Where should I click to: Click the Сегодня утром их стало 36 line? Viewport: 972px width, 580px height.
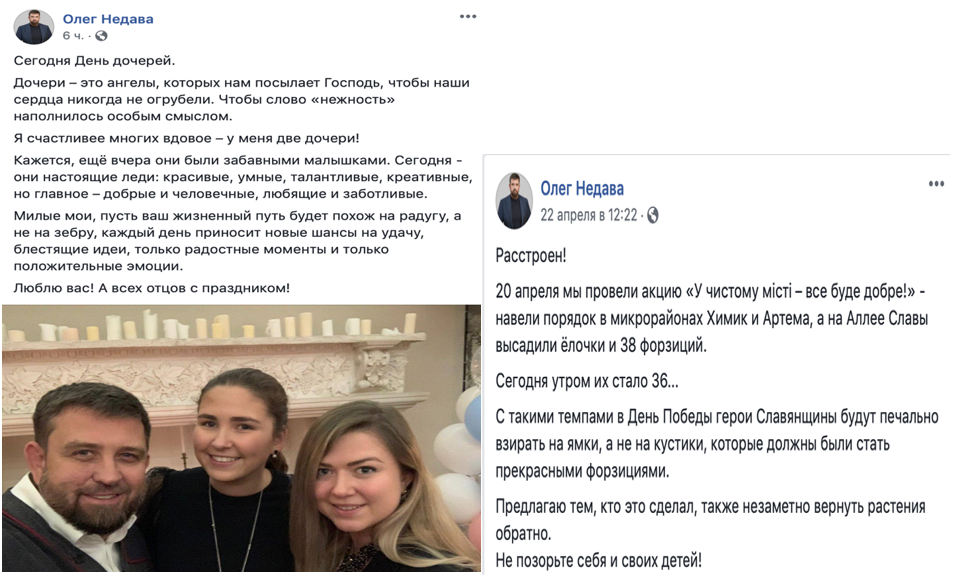586,381
